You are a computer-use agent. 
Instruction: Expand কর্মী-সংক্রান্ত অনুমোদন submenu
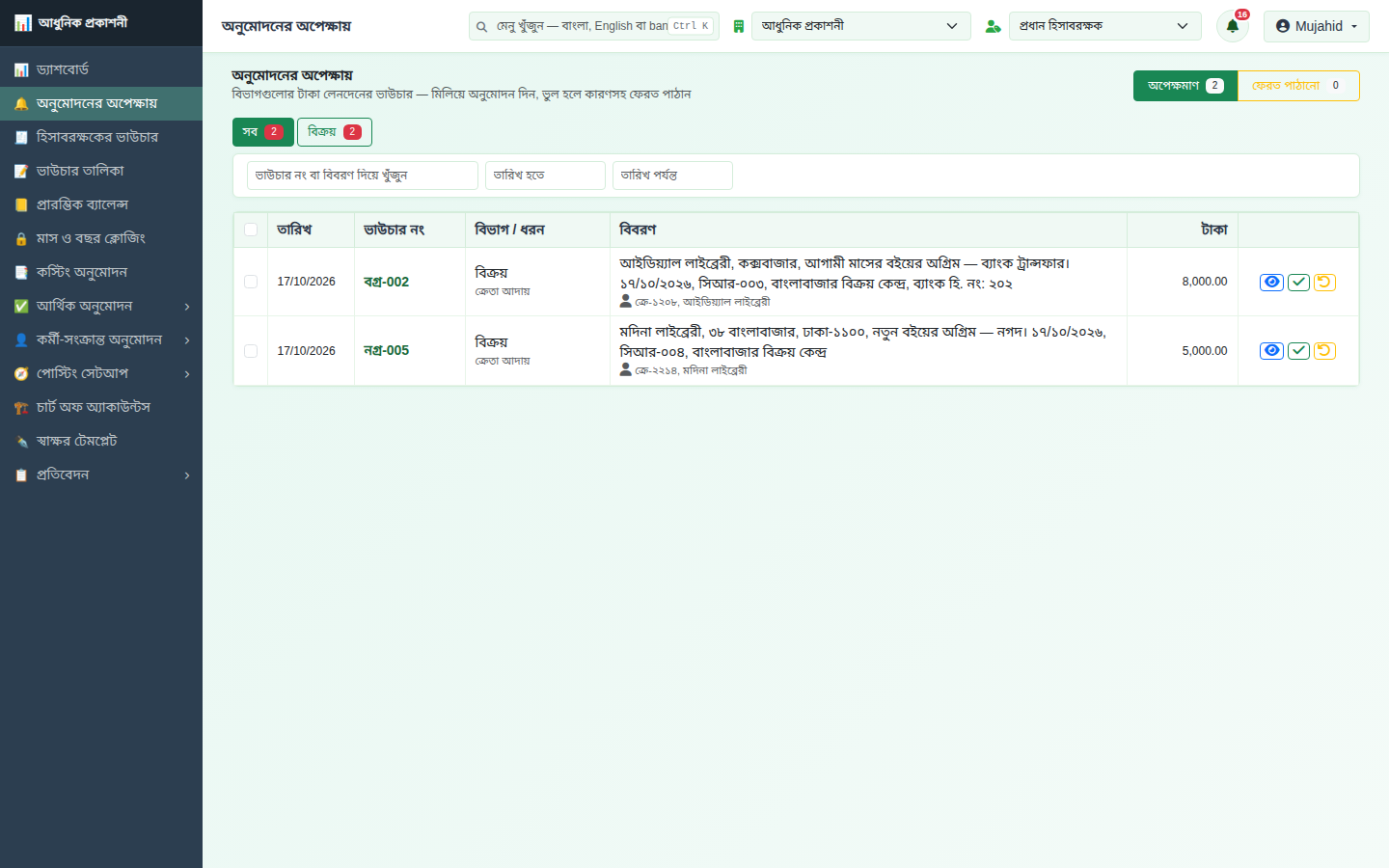pyautogui.click(x=101, y=339)
